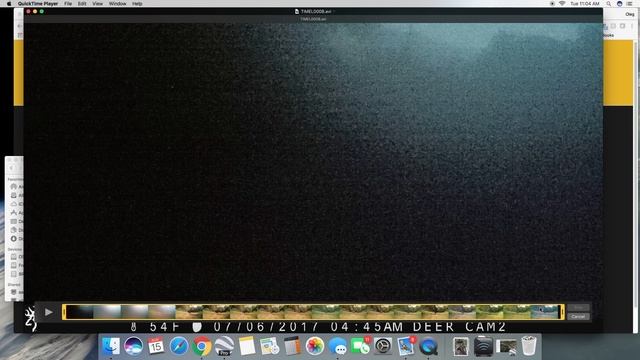
Task: Open Messages from the Dock
Action: [x=338, y=346]
